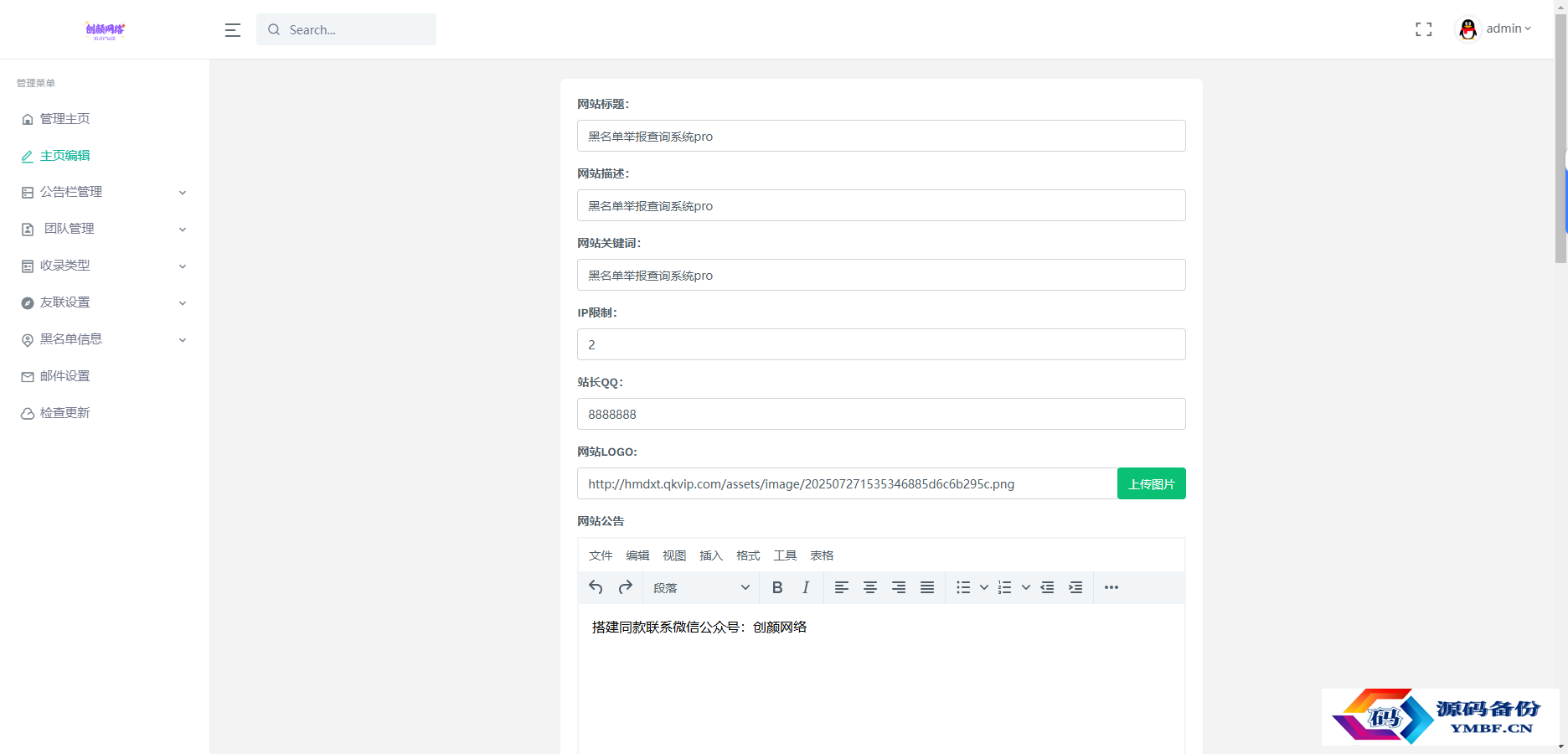The height and width of the screenshot is (754, 1568).
Task: Click the IP限制 input field
Action: click(881, 344)
